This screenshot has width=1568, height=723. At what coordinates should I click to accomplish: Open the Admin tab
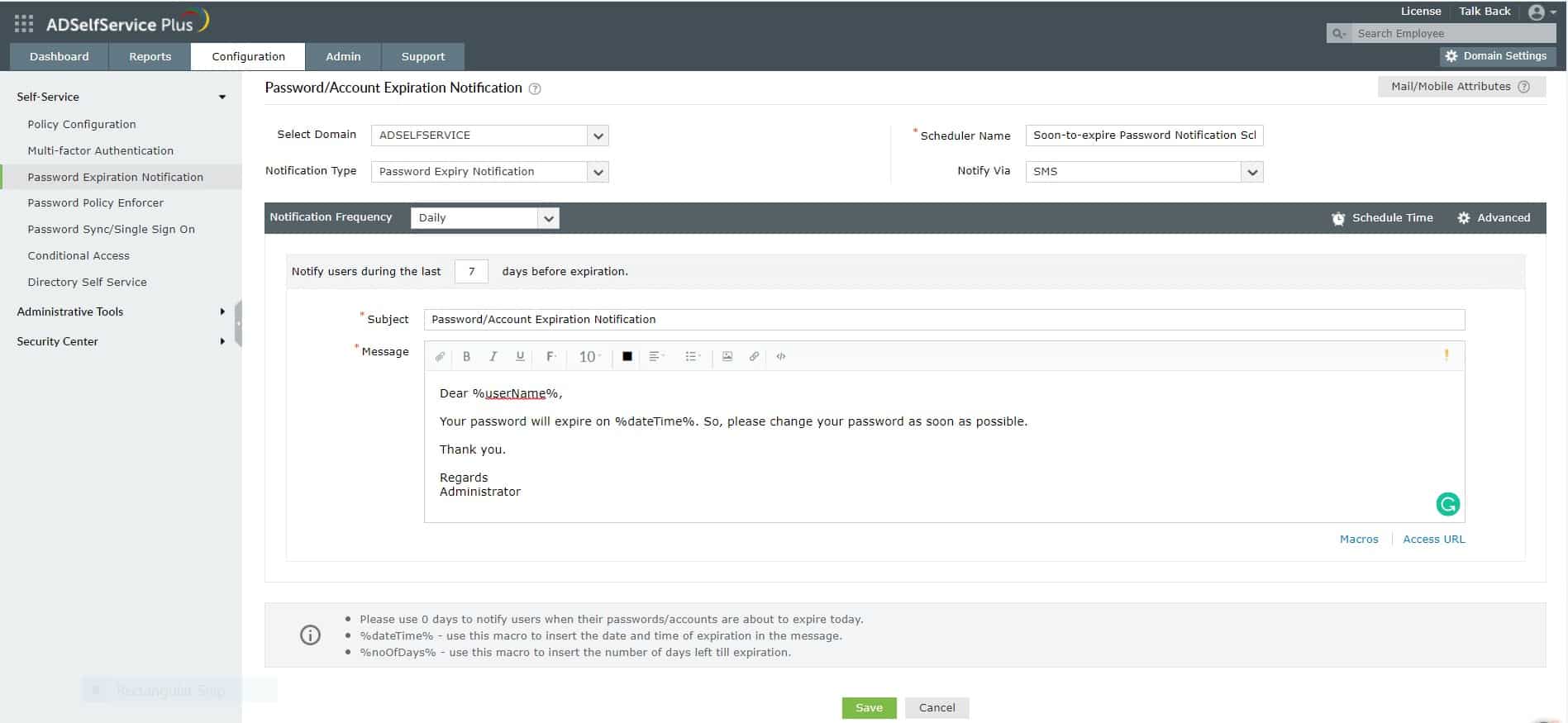343,57
